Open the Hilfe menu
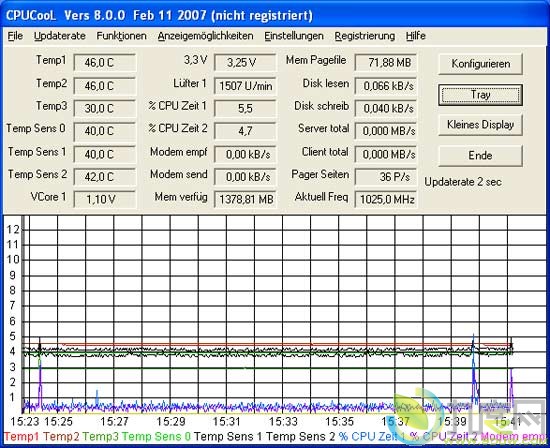550x448 pixels. [416, 36]
